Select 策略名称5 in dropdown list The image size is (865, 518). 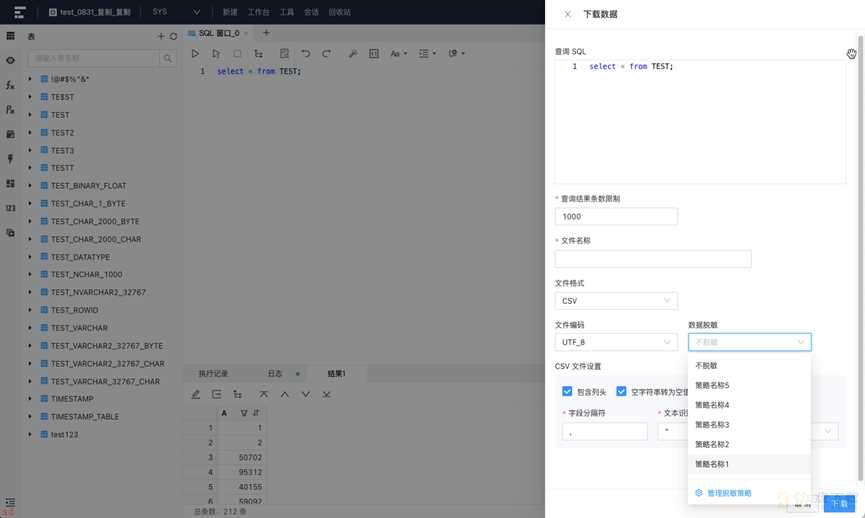(x=749, y=385)
